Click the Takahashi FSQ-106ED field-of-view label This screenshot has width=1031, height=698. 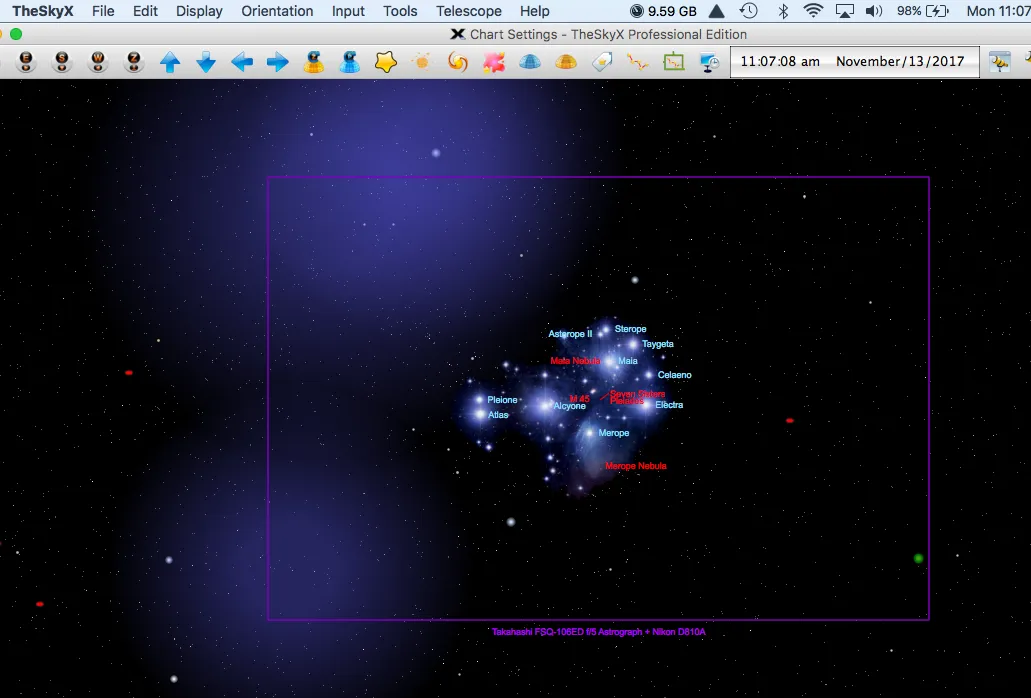(598, 632)
